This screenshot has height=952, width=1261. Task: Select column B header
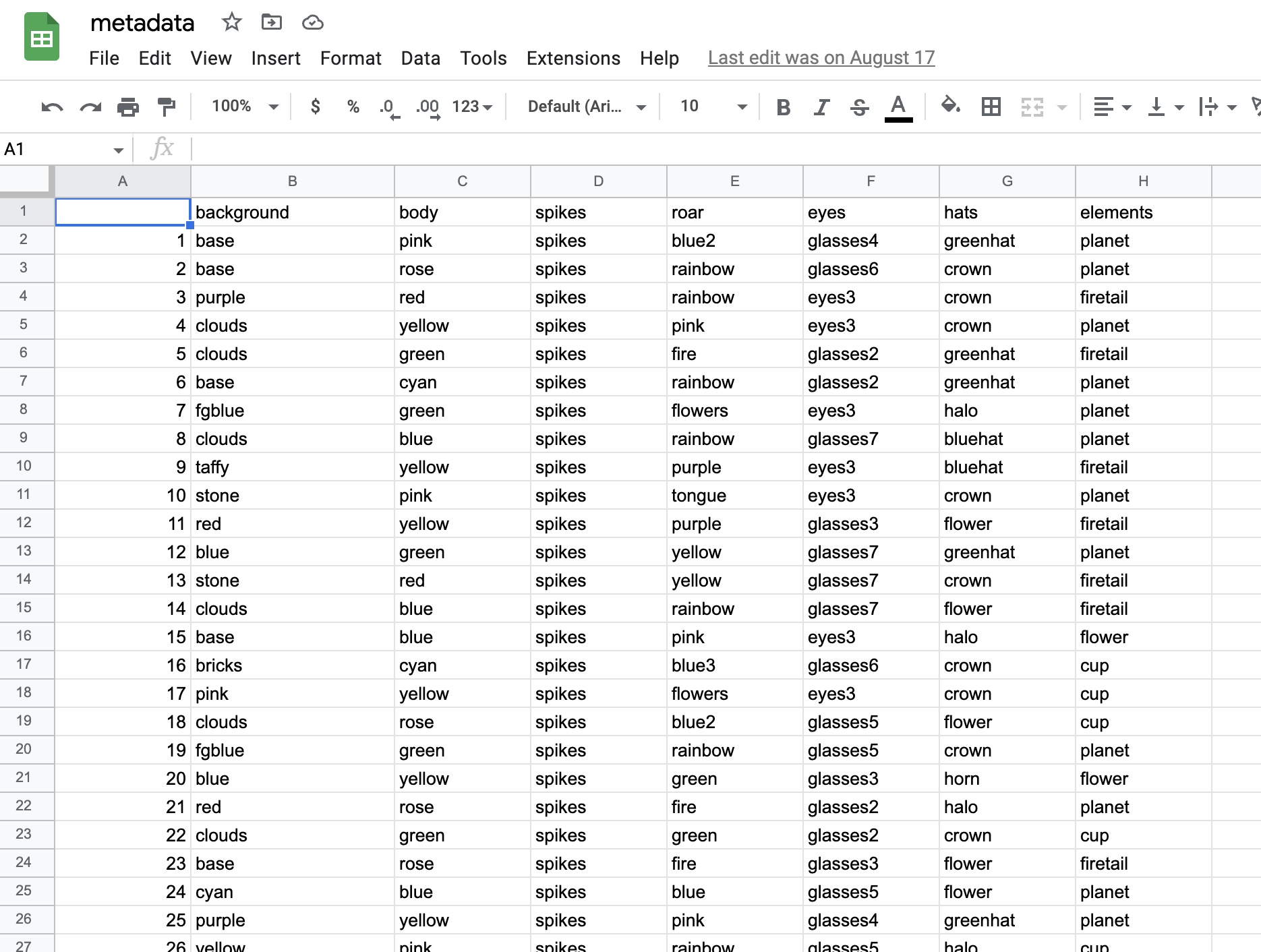293,181
